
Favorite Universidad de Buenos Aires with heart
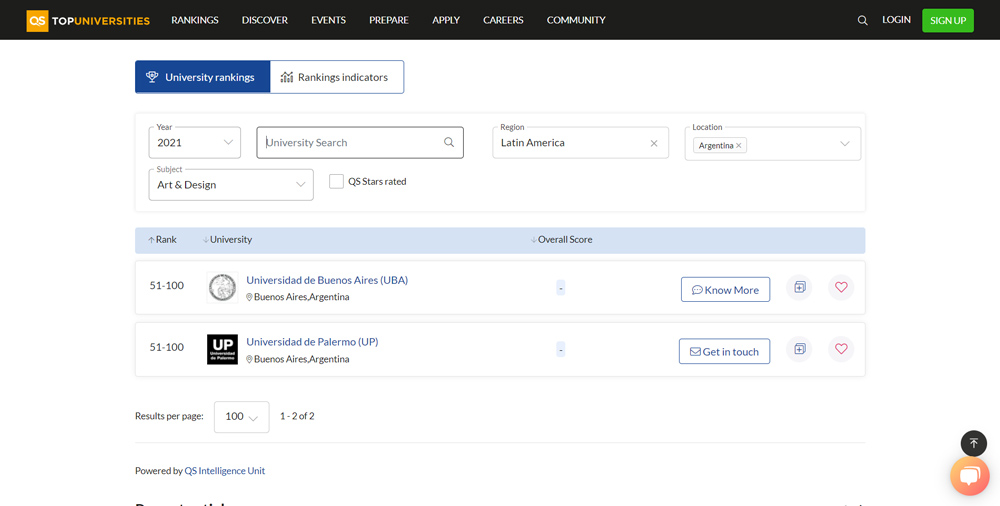pyautogui.click(x=841, y=287)
